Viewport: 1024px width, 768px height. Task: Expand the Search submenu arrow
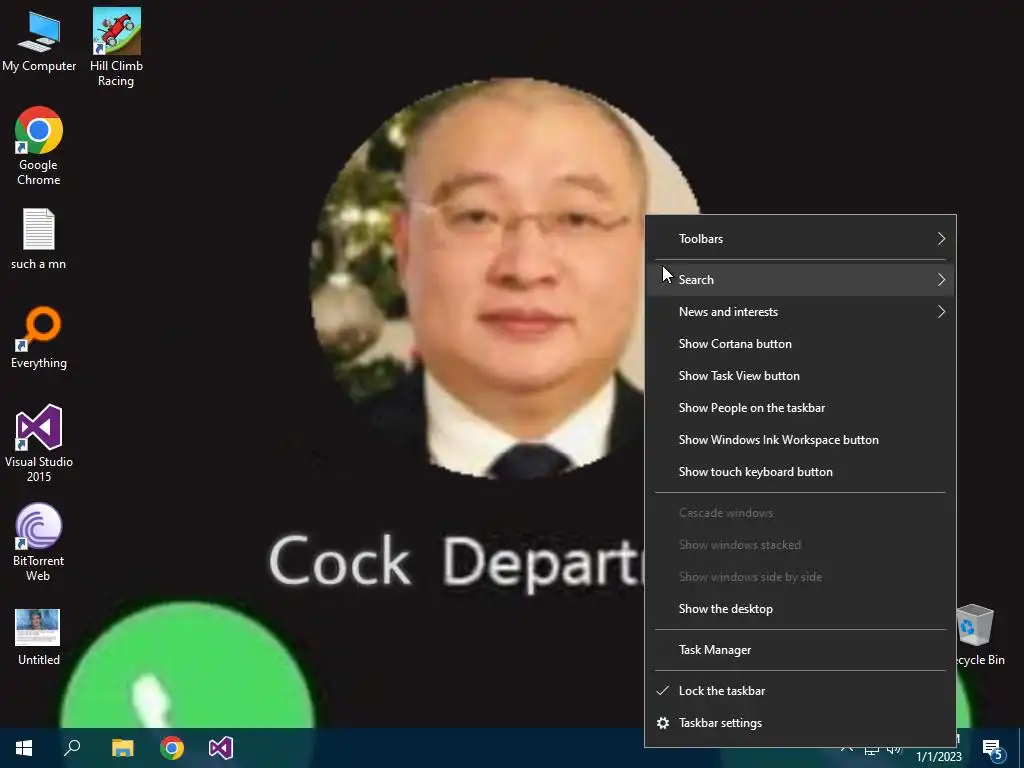point(941,280)
